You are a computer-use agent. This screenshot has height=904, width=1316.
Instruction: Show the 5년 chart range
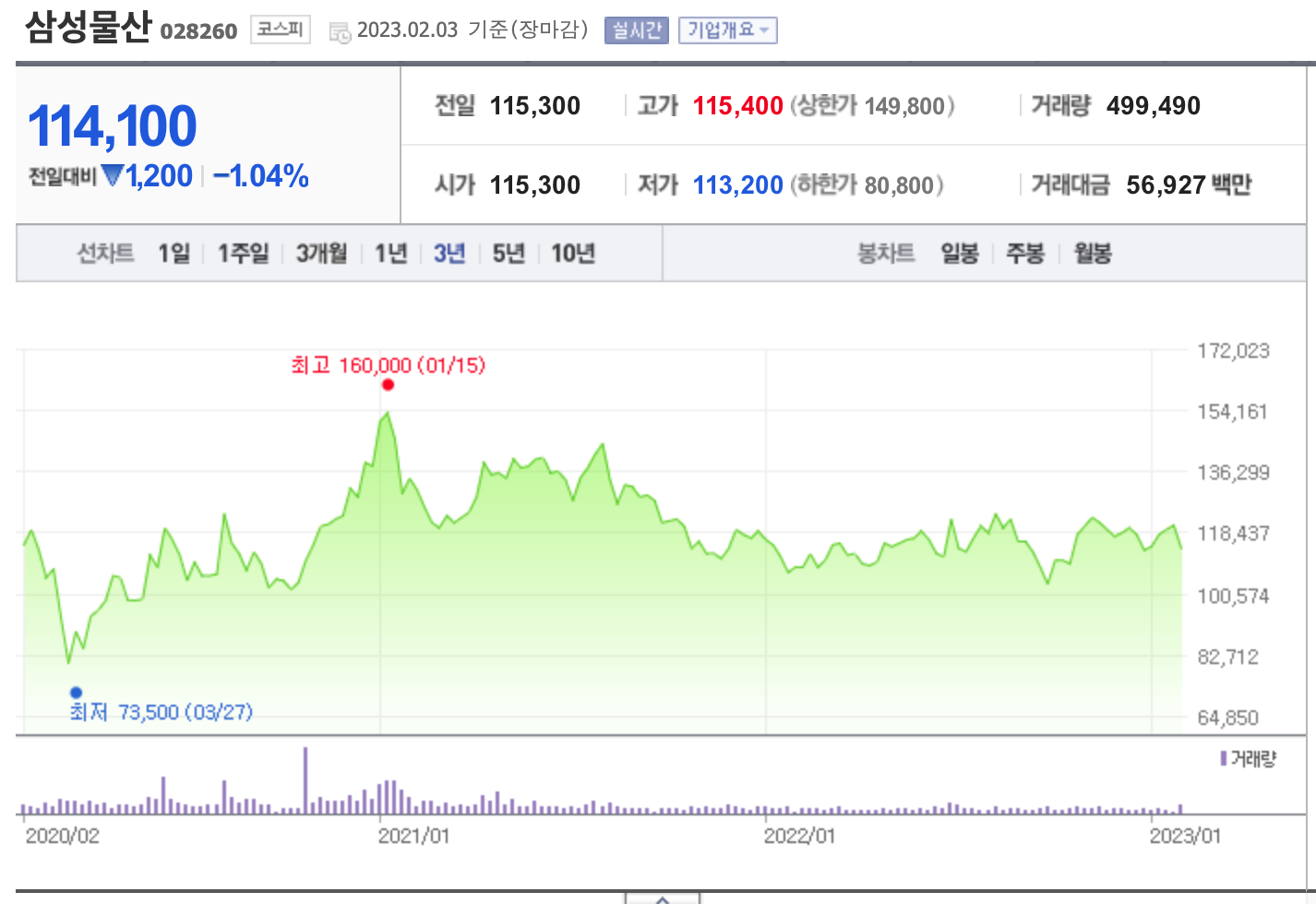pos(508,253)
